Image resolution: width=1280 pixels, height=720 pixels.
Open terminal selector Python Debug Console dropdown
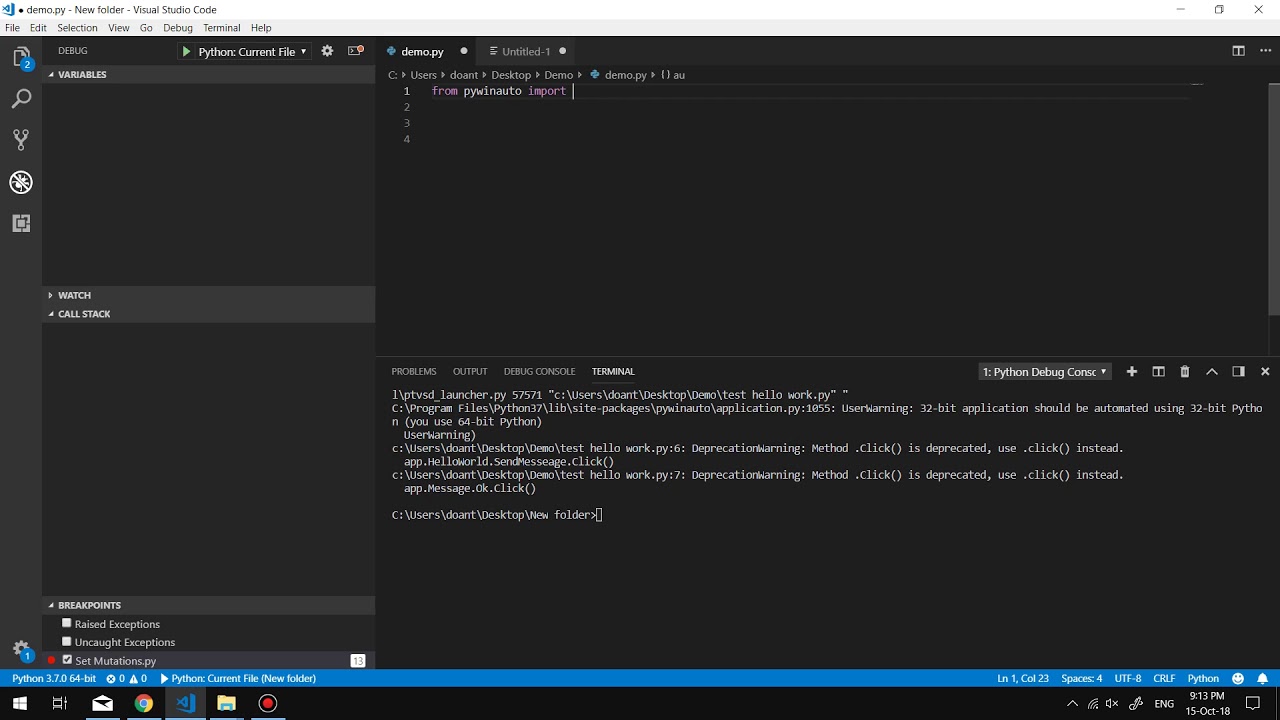[x=1045, y=371]
